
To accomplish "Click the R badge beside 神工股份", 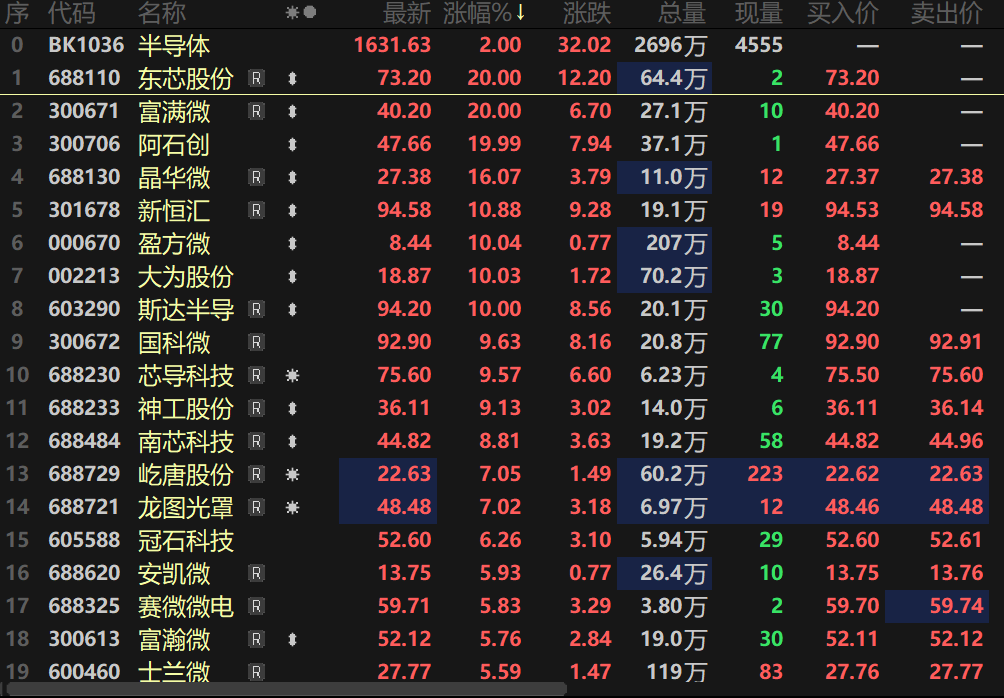I will (x=256, y=409).
